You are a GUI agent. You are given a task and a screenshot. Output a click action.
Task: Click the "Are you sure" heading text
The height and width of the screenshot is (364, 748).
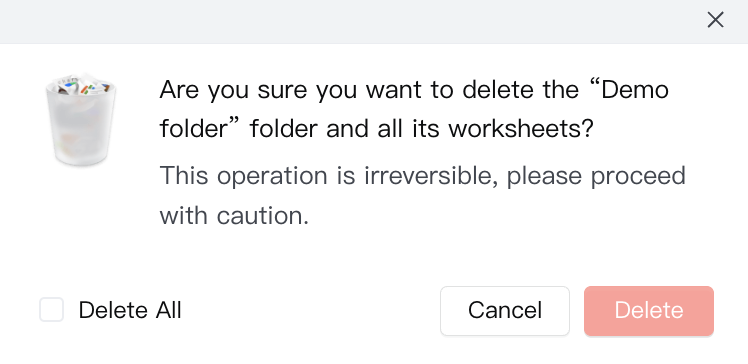[x=414, y=109]
